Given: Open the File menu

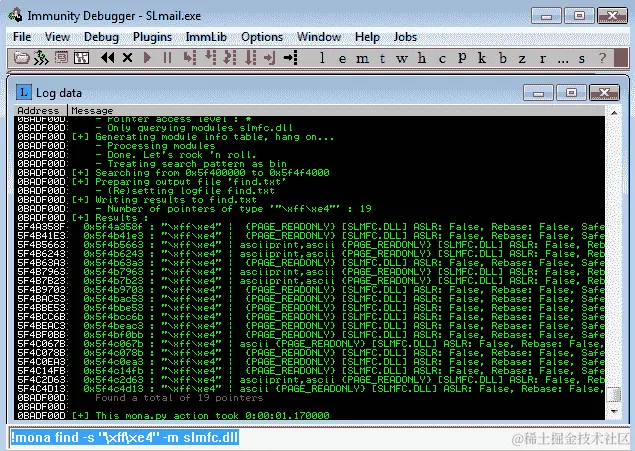Looking at the screenshot, I should click(x=22, y=37).
